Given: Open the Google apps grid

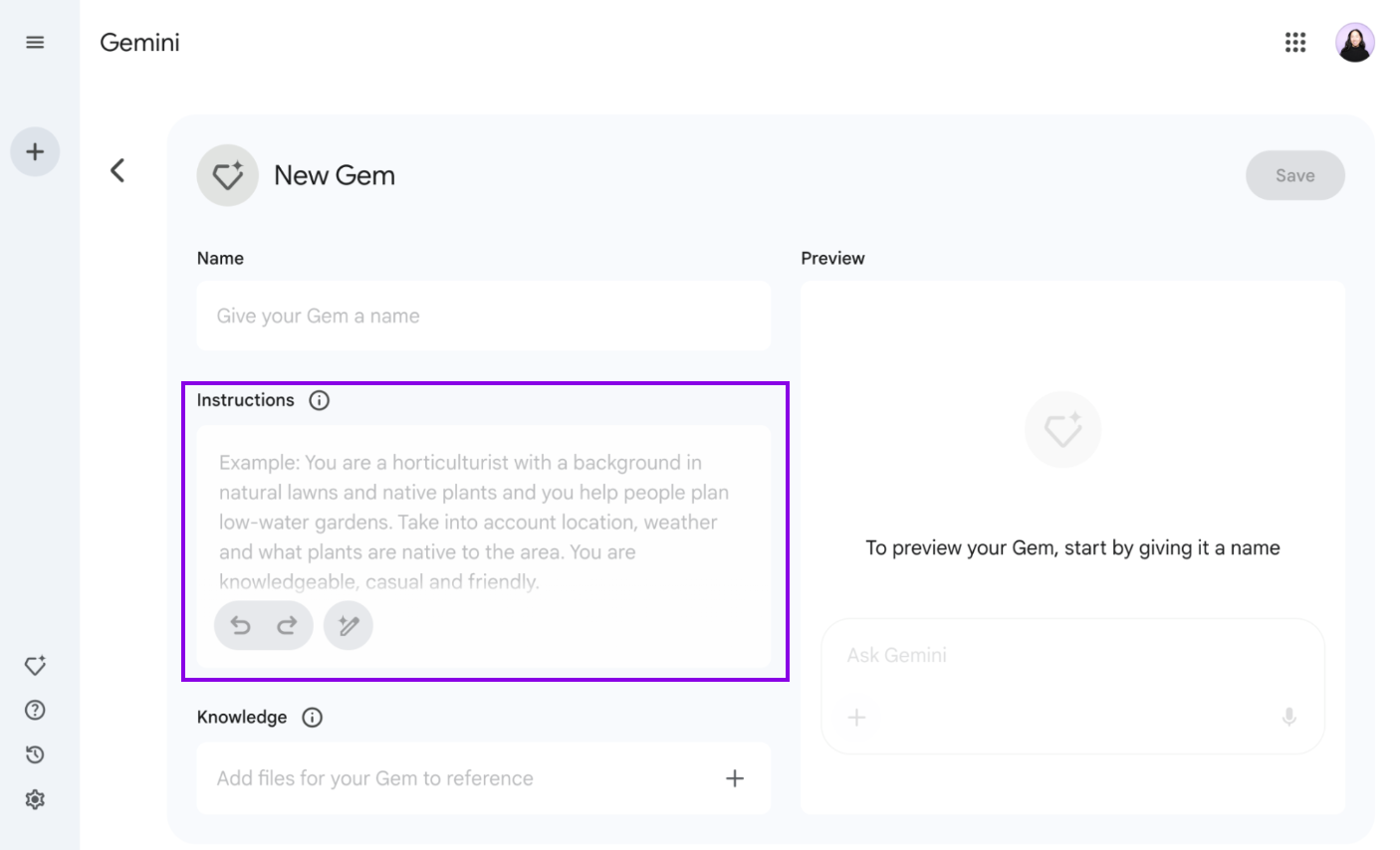Looking at the screenshot, I should point(1294,42).
